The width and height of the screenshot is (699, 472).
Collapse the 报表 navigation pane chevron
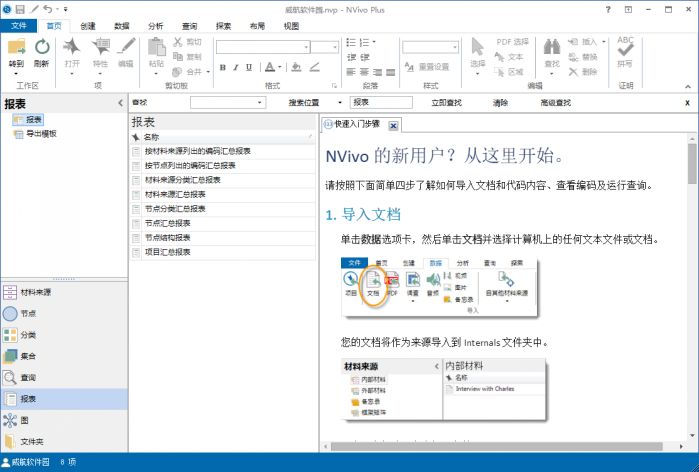(x=120, y=103)
